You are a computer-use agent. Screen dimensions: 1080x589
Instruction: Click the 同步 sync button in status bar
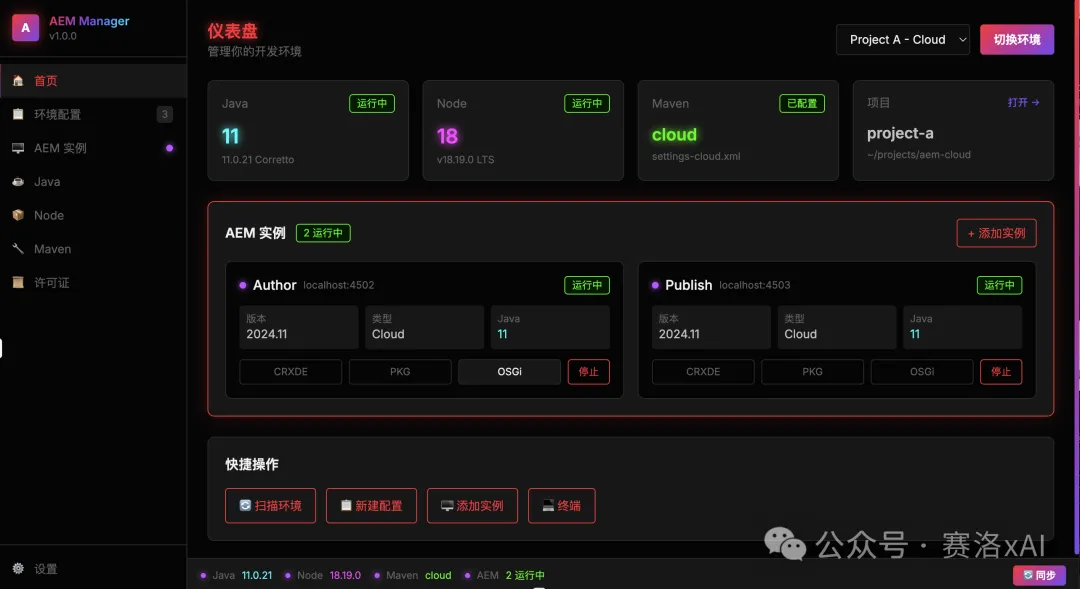[1038, 575]
